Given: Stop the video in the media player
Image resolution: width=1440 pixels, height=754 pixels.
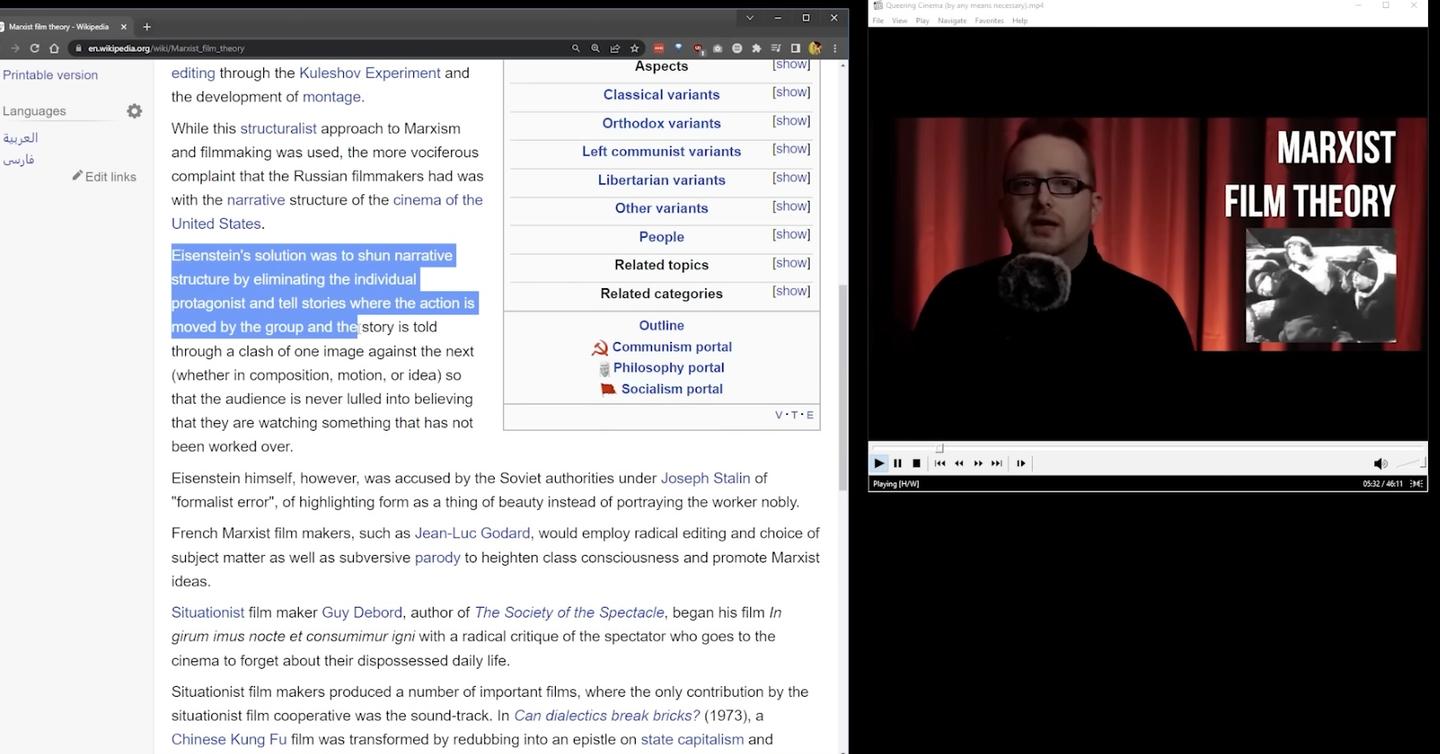Looking at the screenshot, I should [x=916, y=463].
